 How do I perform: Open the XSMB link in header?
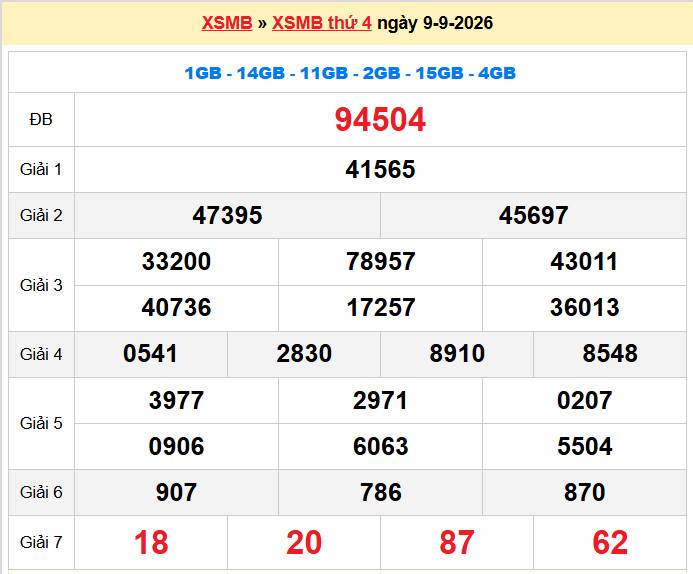(227, 23)
